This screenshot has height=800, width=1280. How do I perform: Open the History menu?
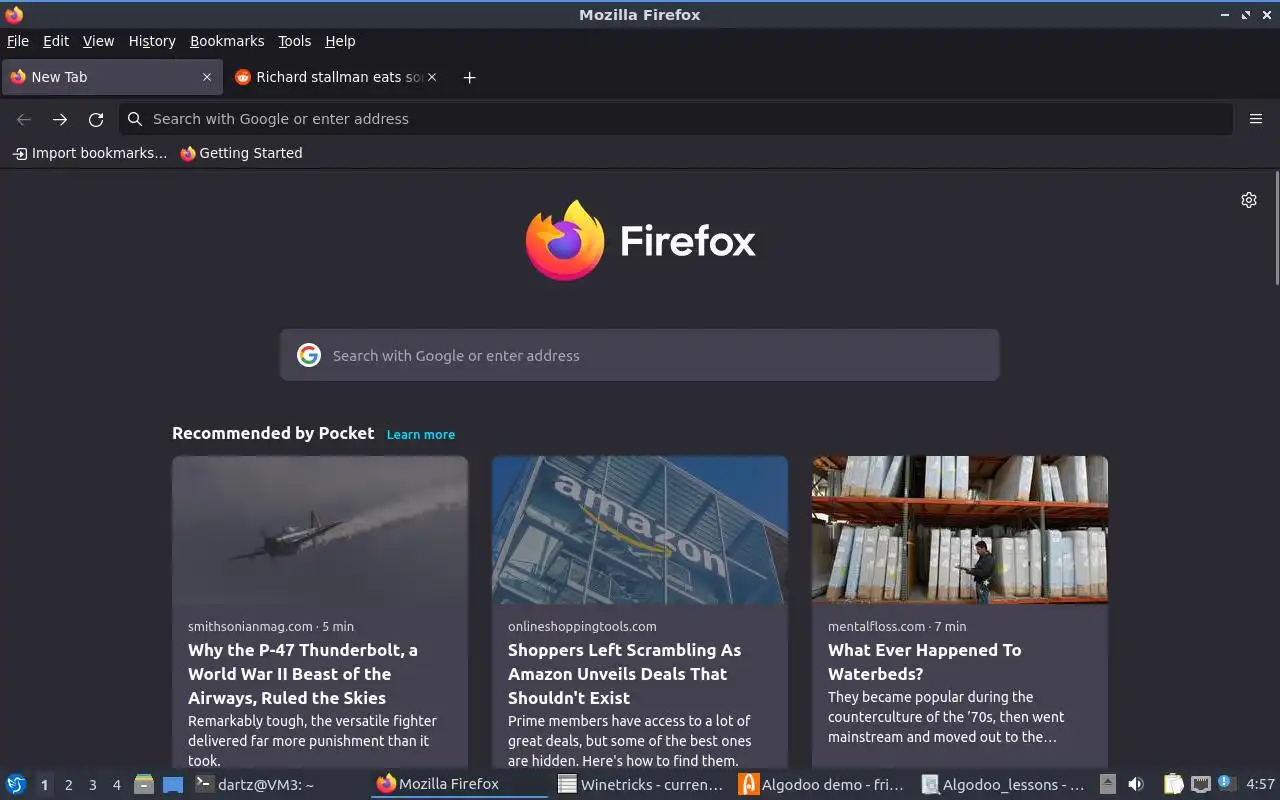coord(152,41)
